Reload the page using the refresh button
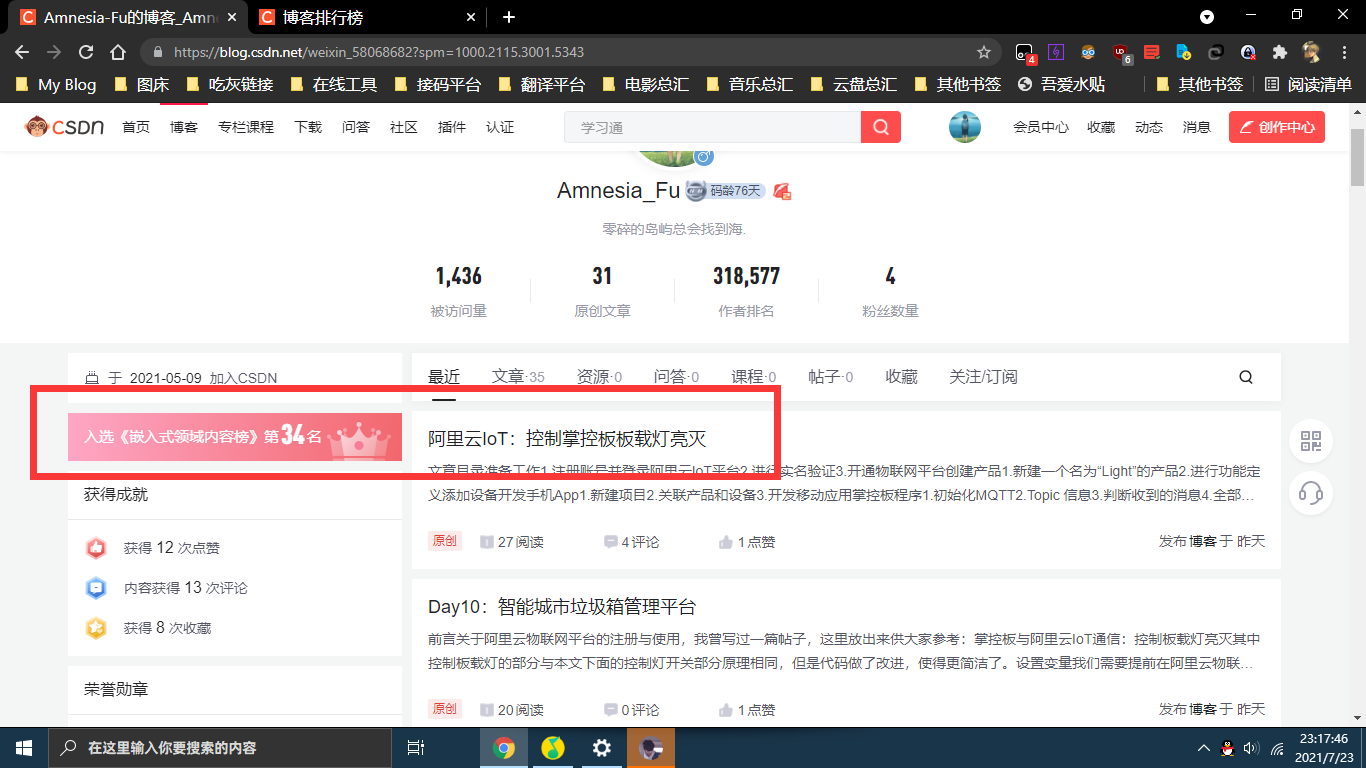Viewport: 1366px width, 768px height. tap(86, 52)
